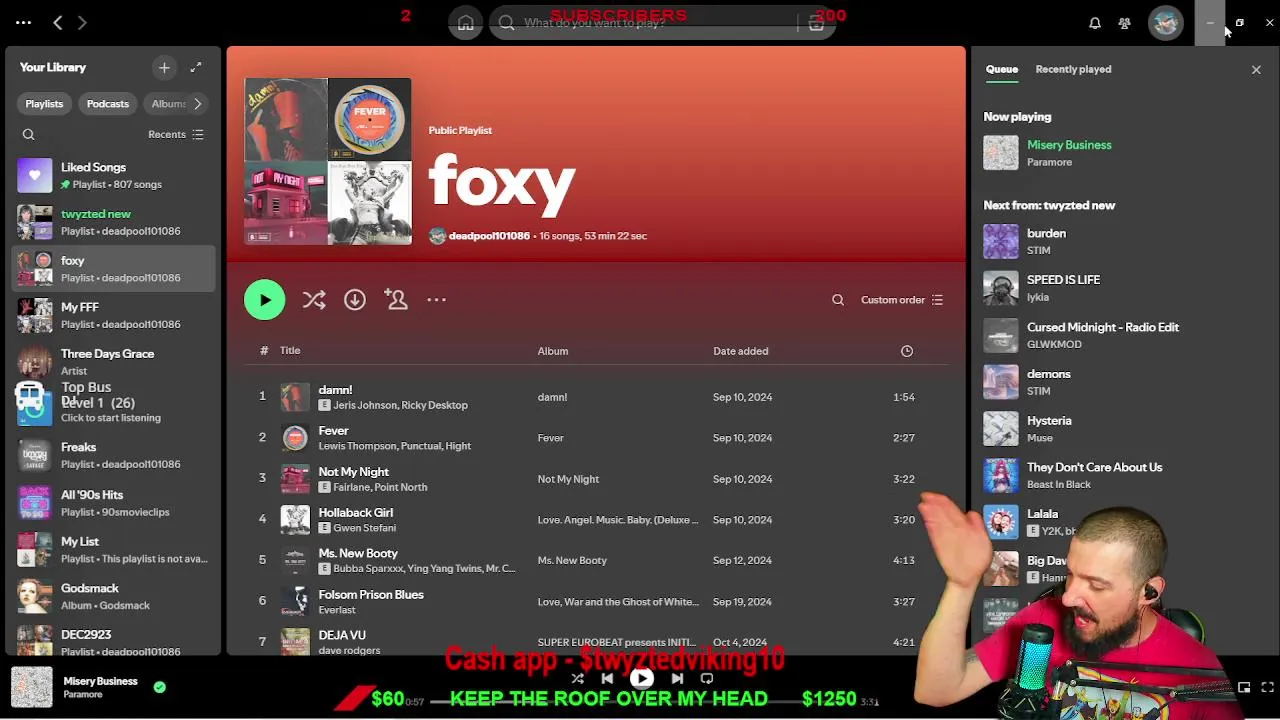Viewport: 1280px width, 720px height.
Task: Open Misery Business in Now playing
Action: (1069, 145)
